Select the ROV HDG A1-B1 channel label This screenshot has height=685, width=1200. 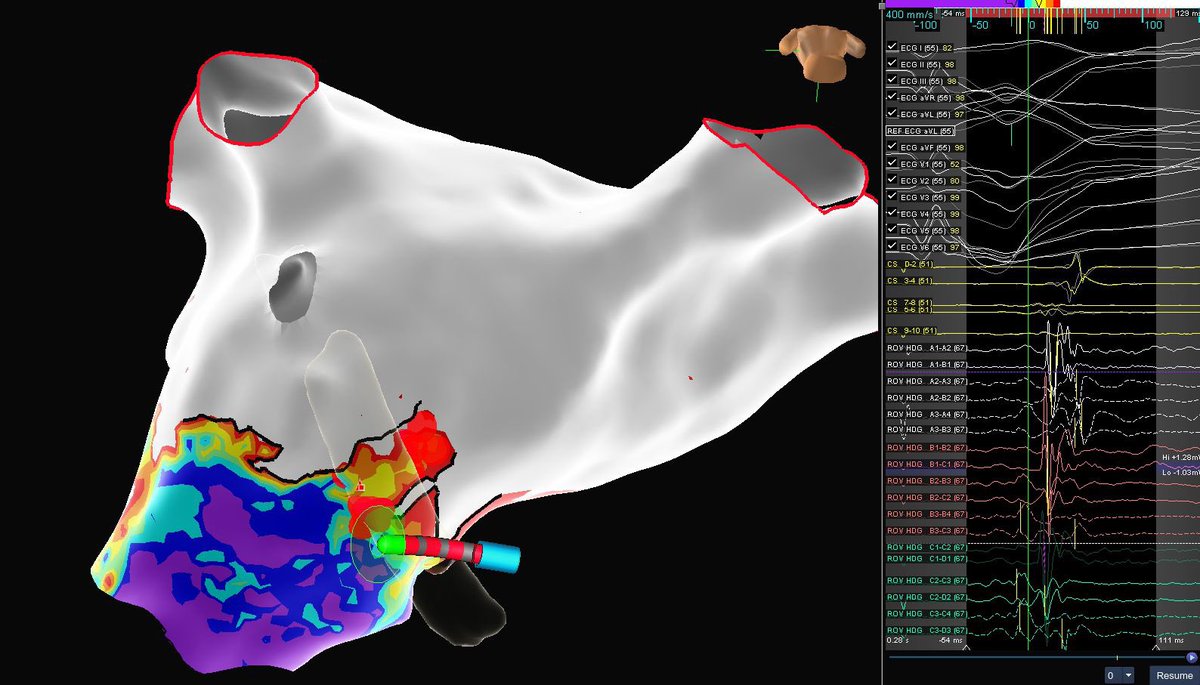[926, 365]
